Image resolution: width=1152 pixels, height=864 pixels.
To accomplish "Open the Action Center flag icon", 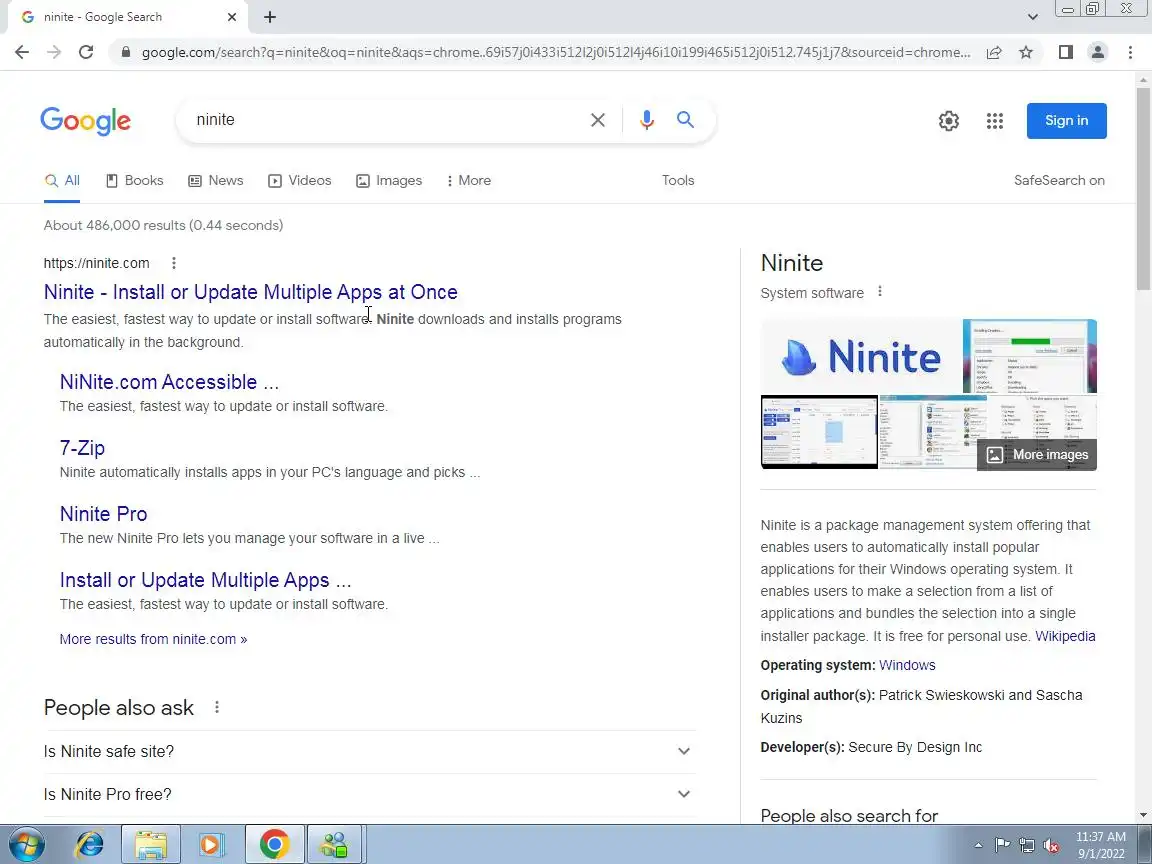I will [x=1002, y=846].
